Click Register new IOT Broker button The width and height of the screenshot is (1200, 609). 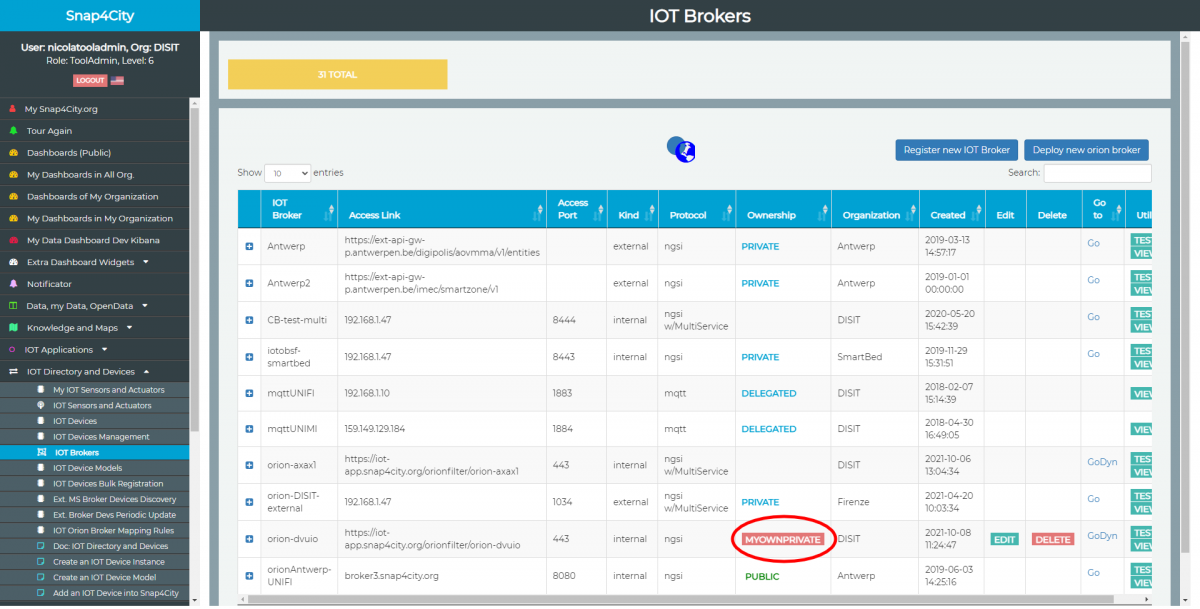[956, 150]
